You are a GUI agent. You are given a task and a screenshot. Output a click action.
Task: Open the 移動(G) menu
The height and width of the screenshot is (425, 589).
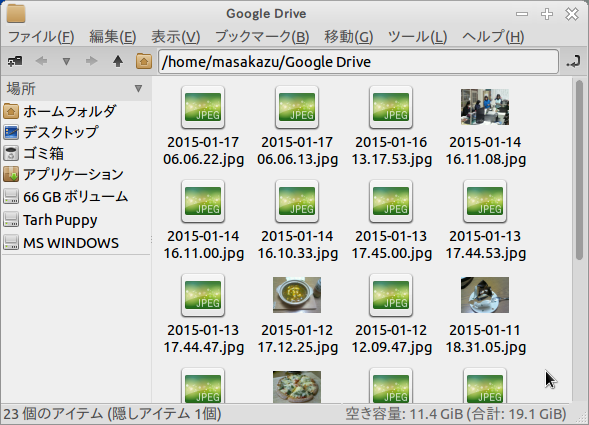pyautogui.click(x=349, y=37)
